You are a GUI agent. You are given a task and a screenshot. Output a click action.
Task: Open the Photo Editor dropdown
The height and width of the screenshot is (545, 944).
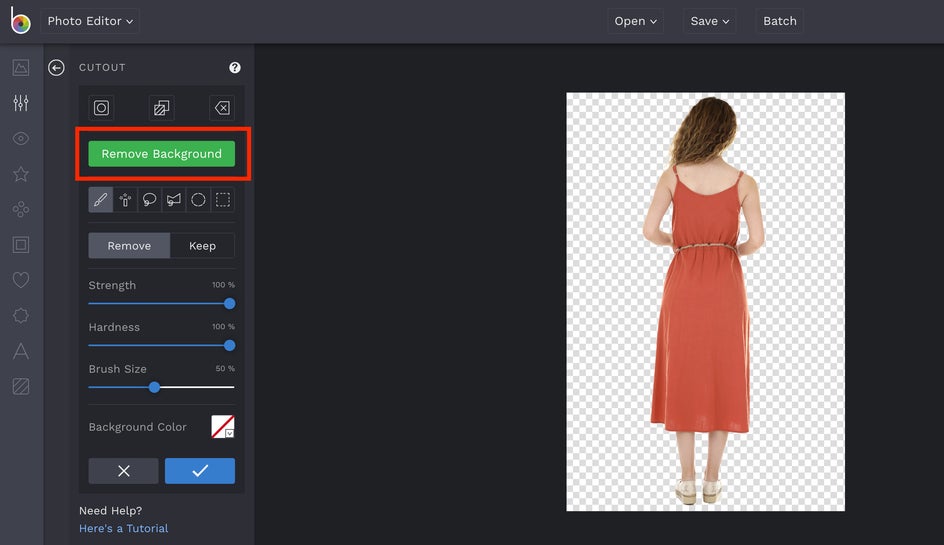point(90,21)
